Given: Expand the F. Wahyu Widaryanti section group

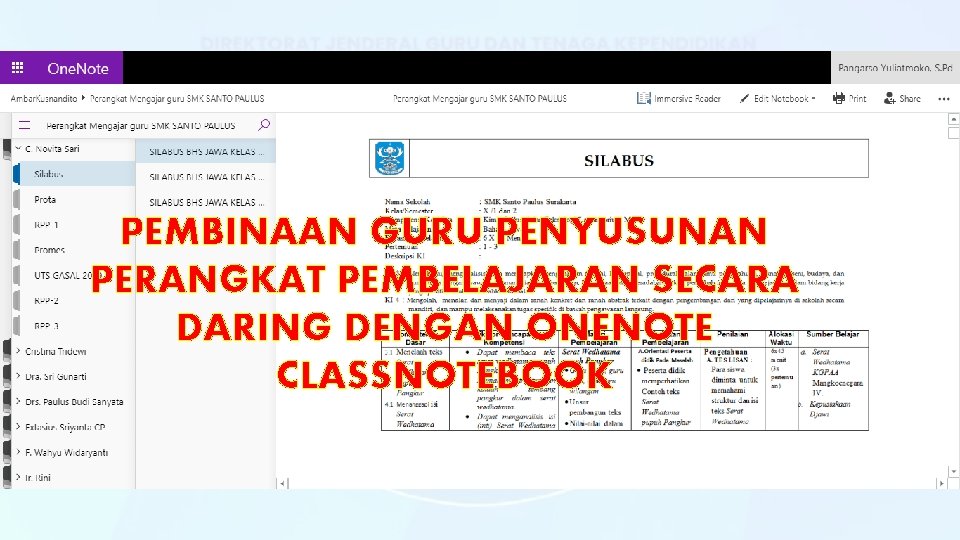Looking at the screenshot, I should 18,452.
